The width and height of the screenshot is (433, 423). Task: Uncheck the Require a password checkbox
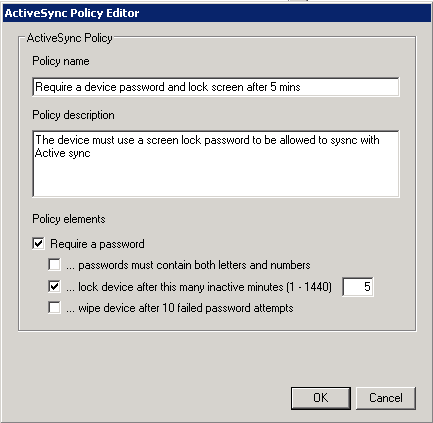(38, 243)
